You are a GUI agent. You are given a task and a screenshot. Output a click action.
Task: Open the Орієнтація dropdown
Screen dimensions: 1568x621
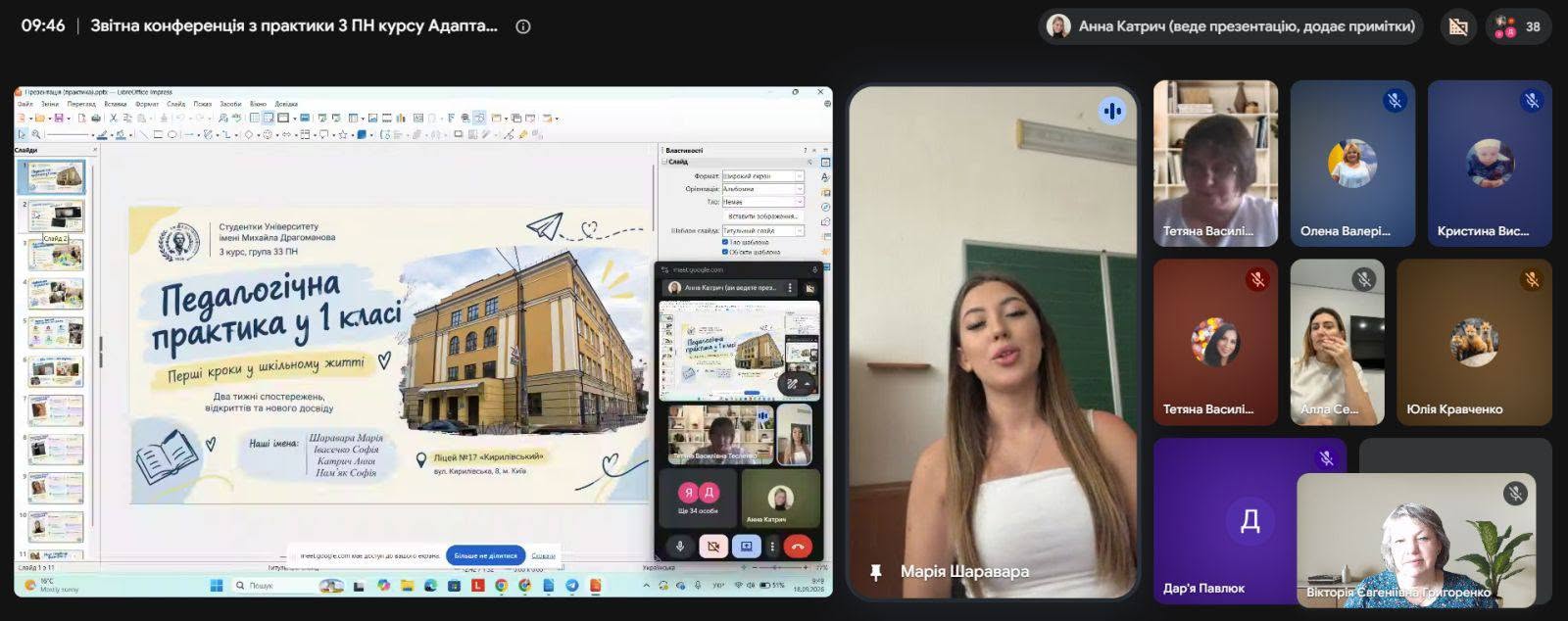tap(762, 189)
